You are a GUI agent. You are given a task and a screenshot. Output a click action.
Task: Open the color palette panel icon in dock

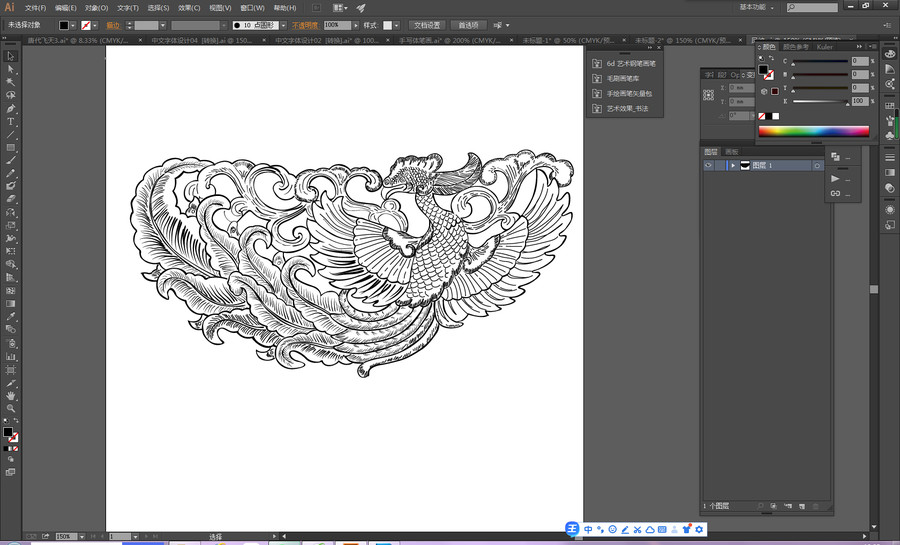(x=890, y=54)
